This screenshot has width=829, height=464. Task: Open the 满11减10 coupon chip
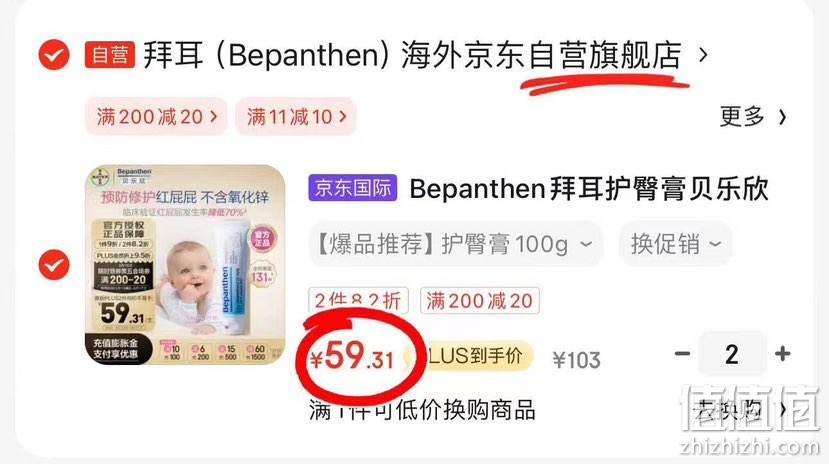(x=296, y=116)
